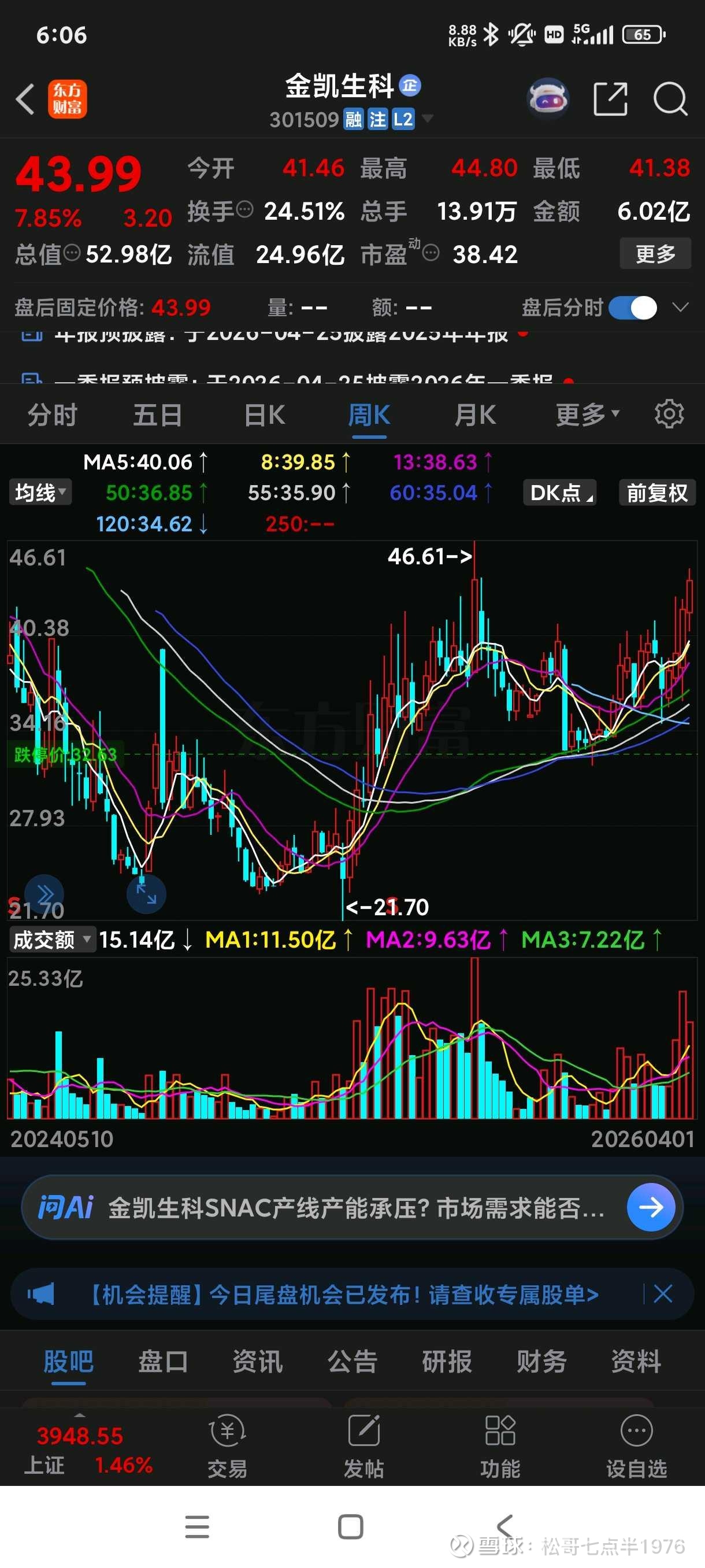
Task: Open the search magnifier icon
Action: (670, 99)
